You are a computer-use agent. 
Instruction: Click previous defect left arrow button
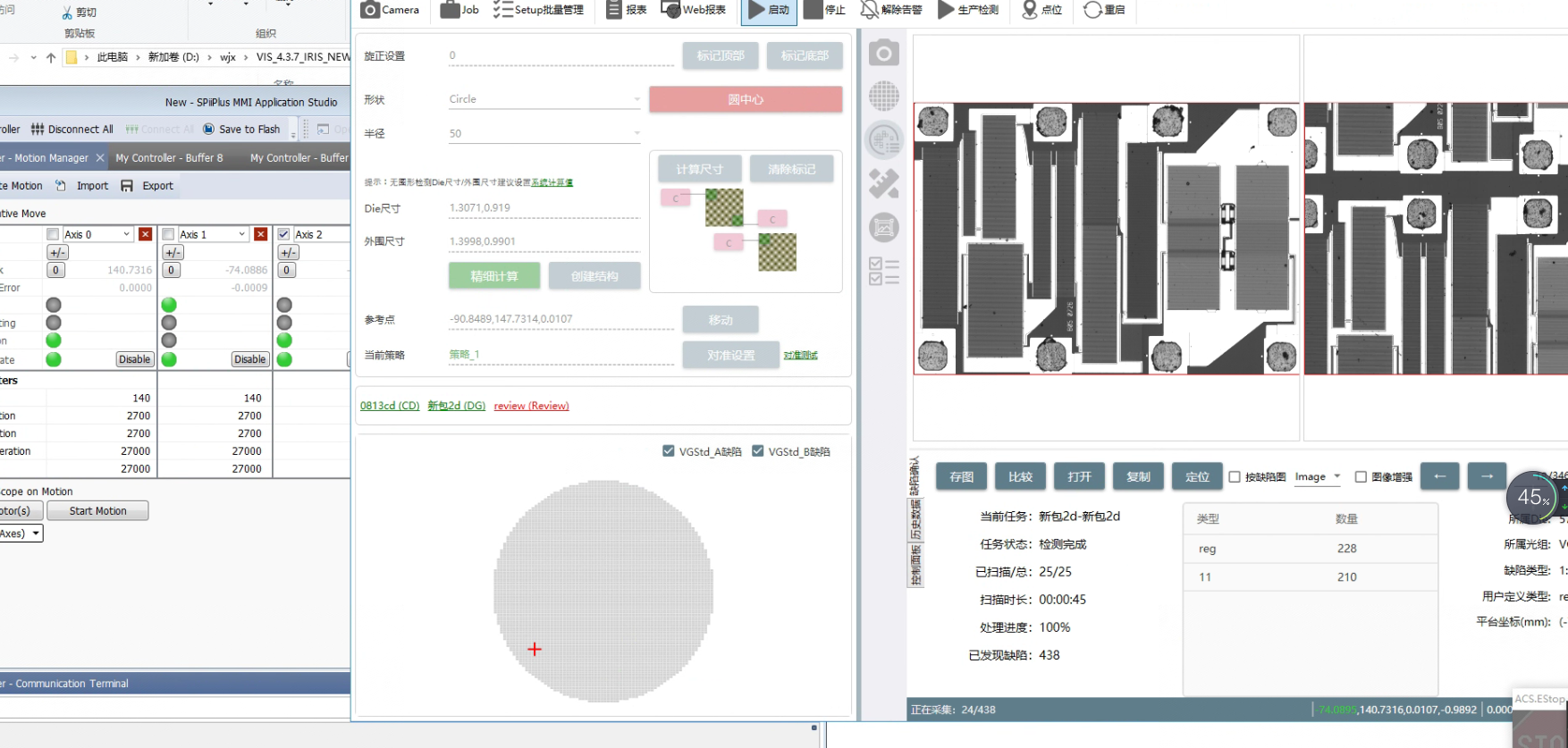1440,476
